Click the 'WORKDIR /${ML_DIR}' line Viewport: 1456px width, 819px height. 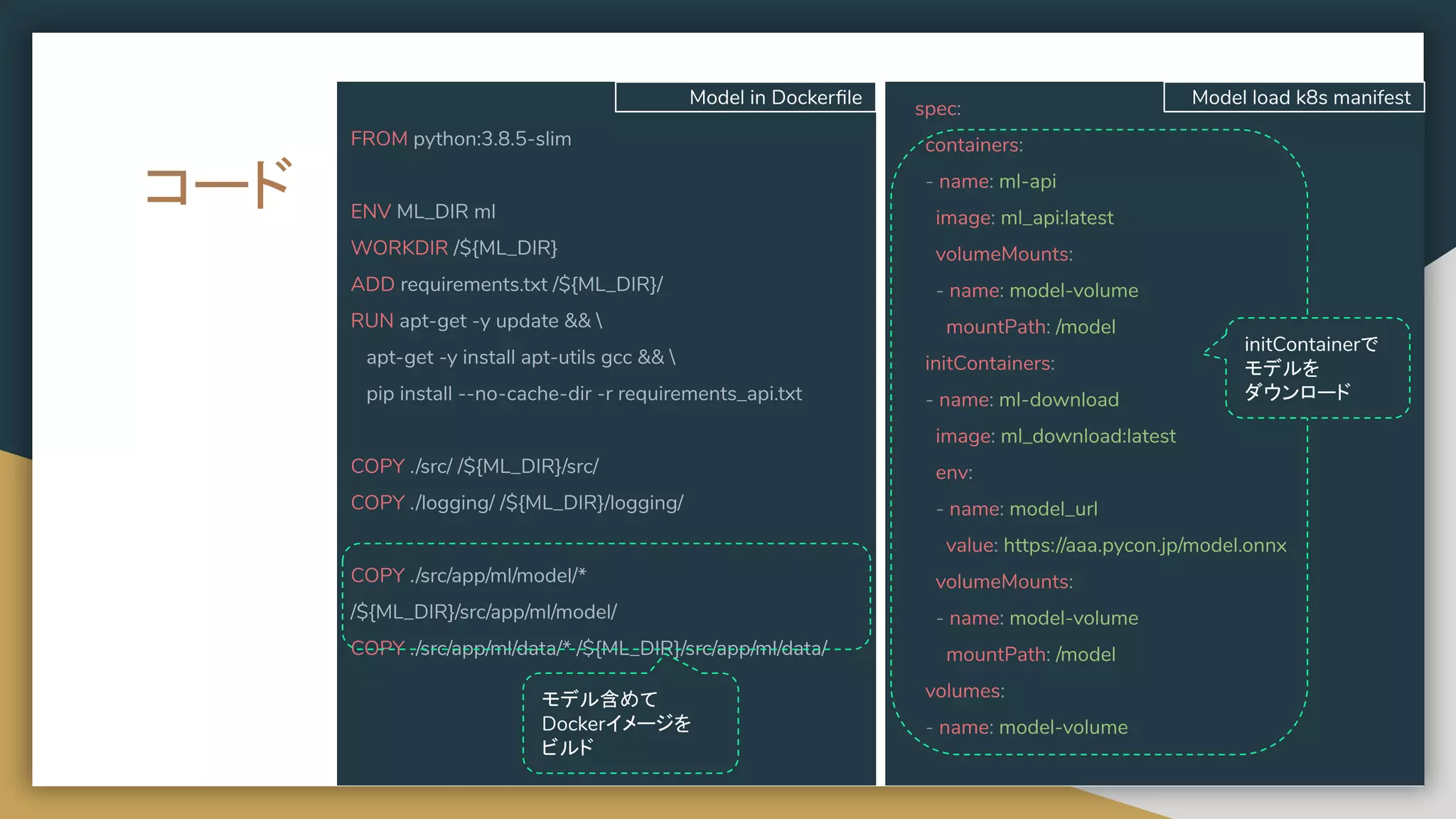coord(454,248)
